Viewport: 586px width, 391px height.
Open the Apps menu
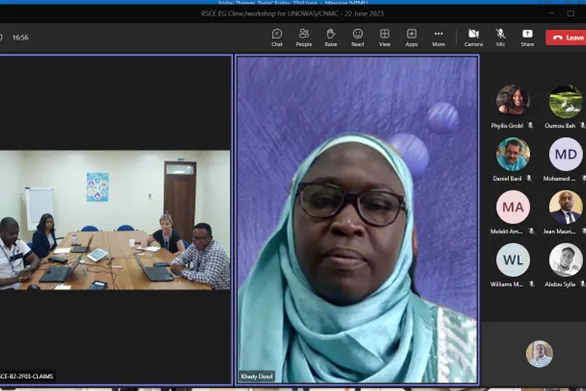411,38
